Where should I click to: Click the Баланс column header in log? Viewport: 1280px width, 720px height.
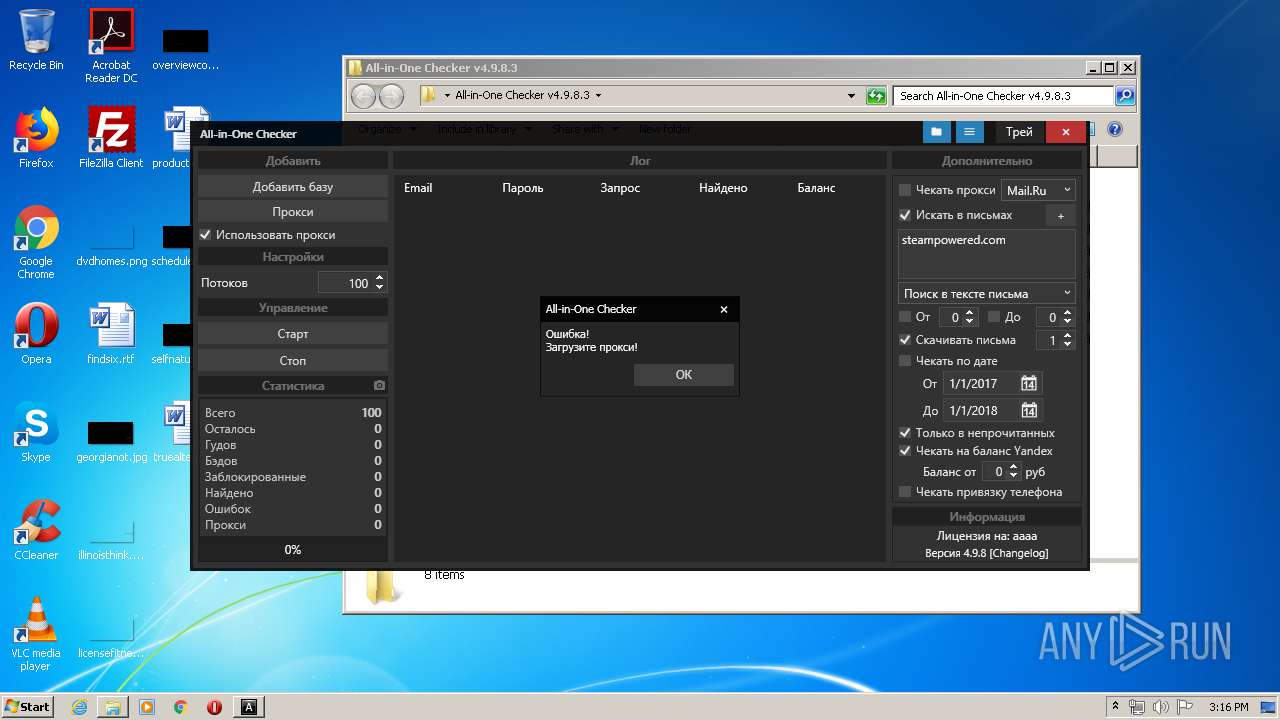coord(816,188)
